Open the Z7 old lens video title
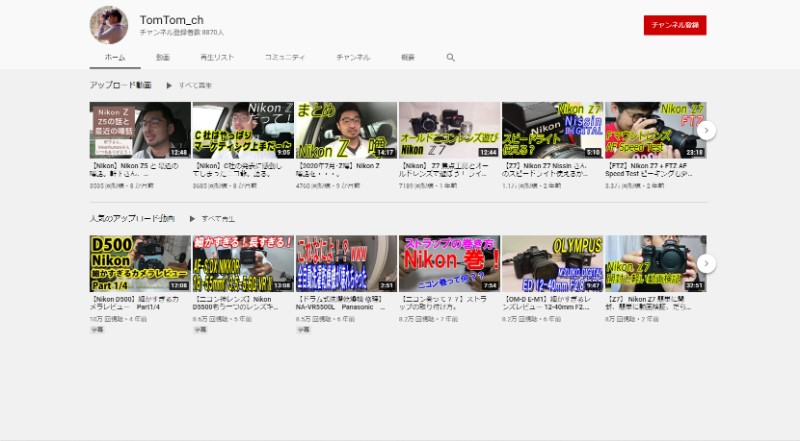The width and height of the screenshot is (800, 441). pyautogui.click(x=444, y=169)
